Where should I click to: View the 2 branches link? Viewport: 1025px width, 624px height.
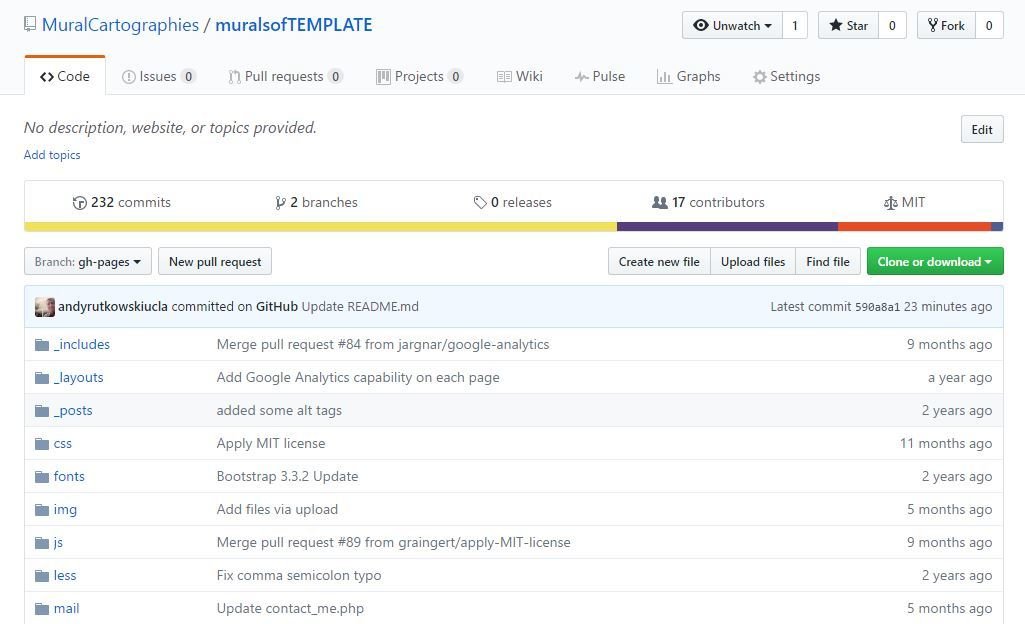[316, 203]
